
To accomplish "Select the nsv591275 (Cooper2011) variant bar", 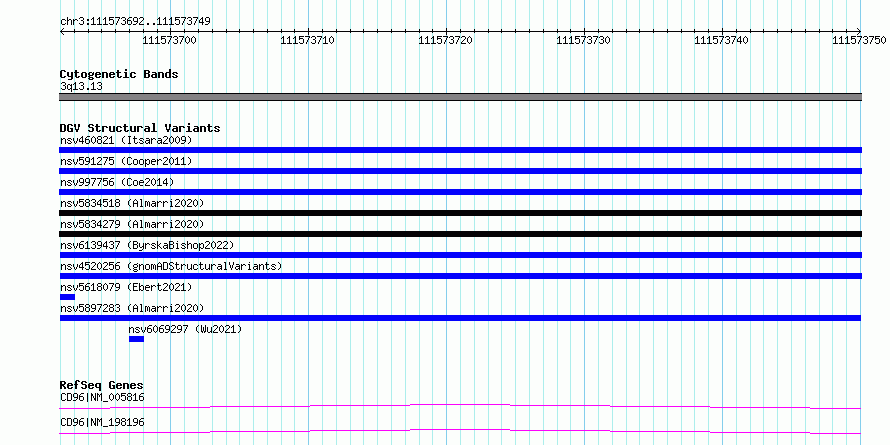I will [x=460, y=171].
